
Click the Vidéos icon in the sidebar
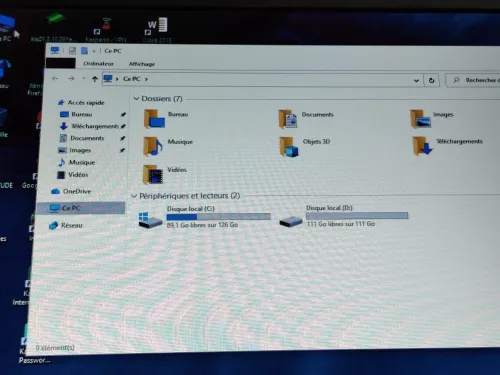61,175
